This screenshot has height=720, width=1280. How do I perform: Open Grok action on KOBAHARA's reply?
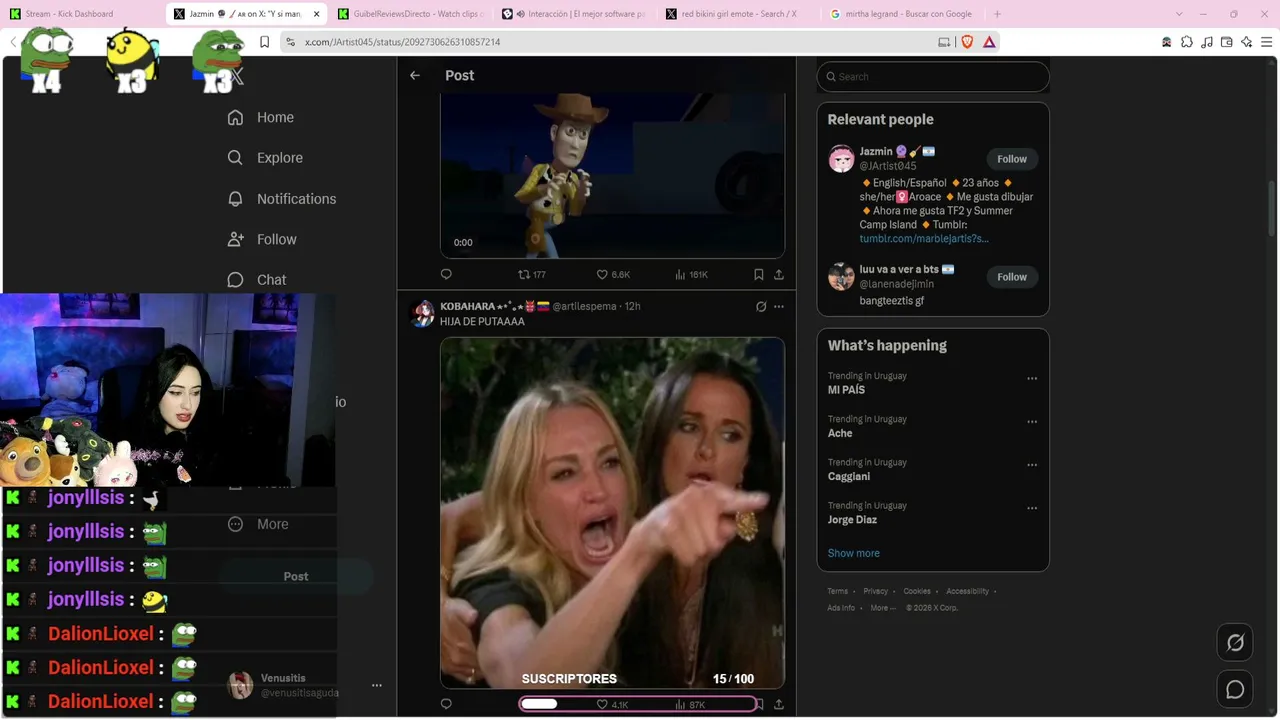[x=761, y=307]
